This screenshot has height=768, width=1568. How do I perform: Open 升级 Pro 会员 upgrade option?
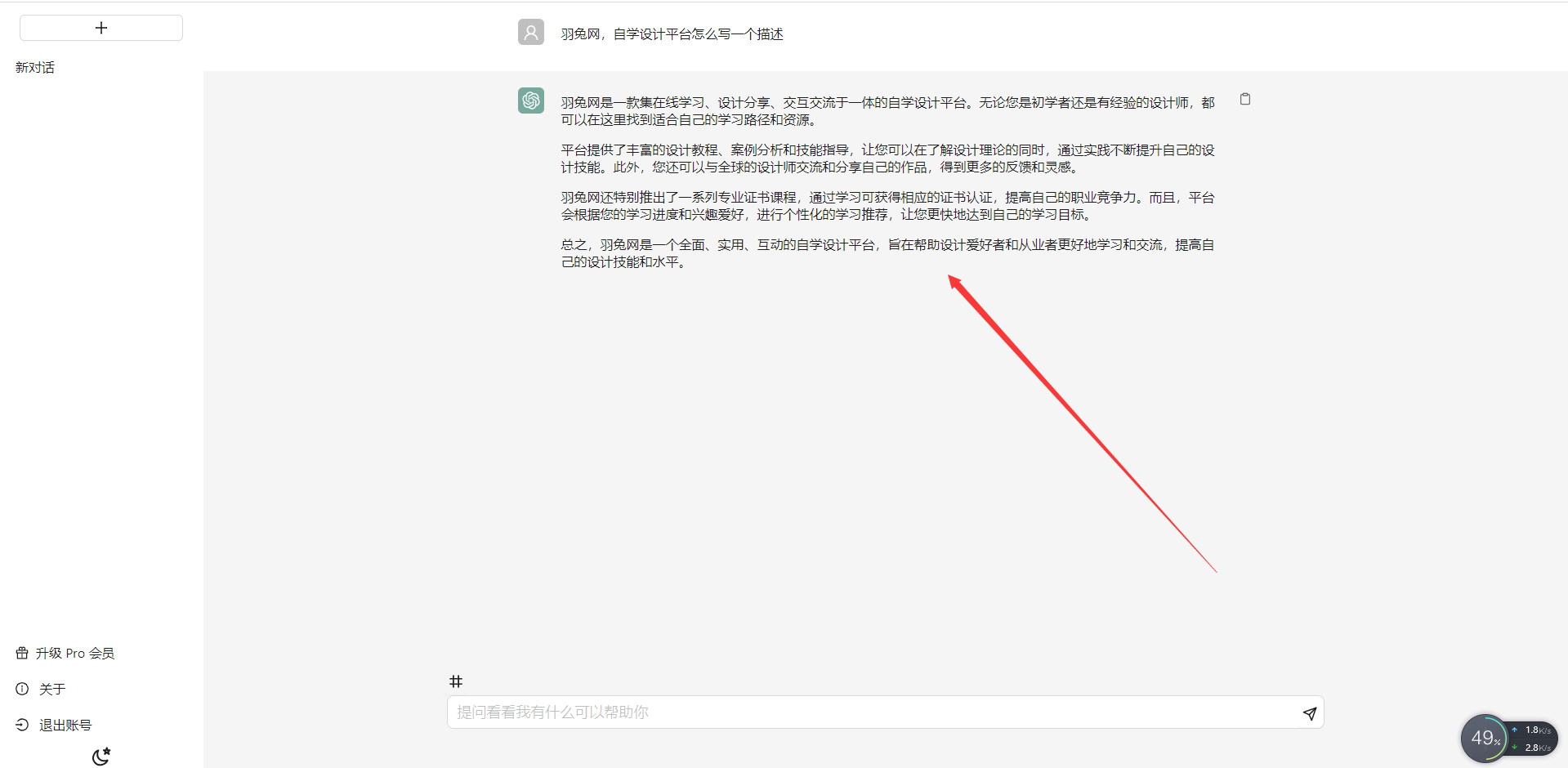point(65,654)
